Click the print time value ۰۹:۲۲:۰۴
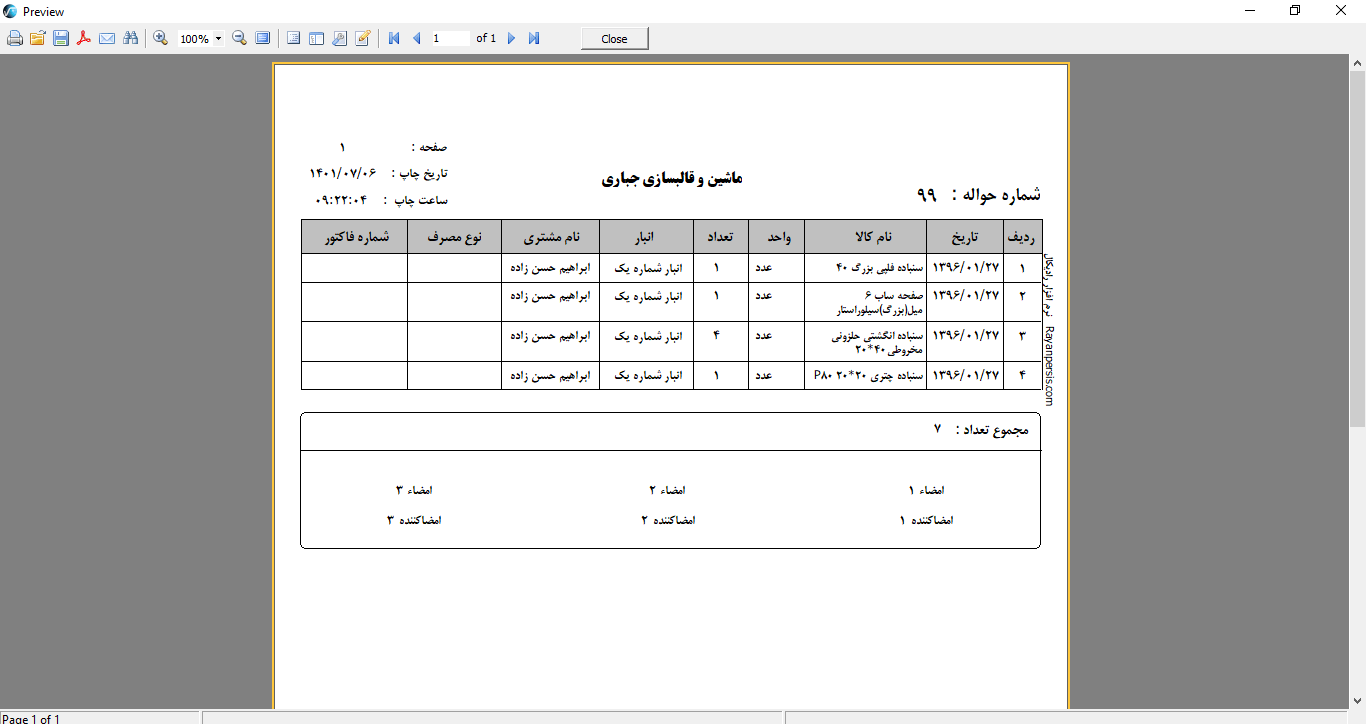 (x=341, y=200)
